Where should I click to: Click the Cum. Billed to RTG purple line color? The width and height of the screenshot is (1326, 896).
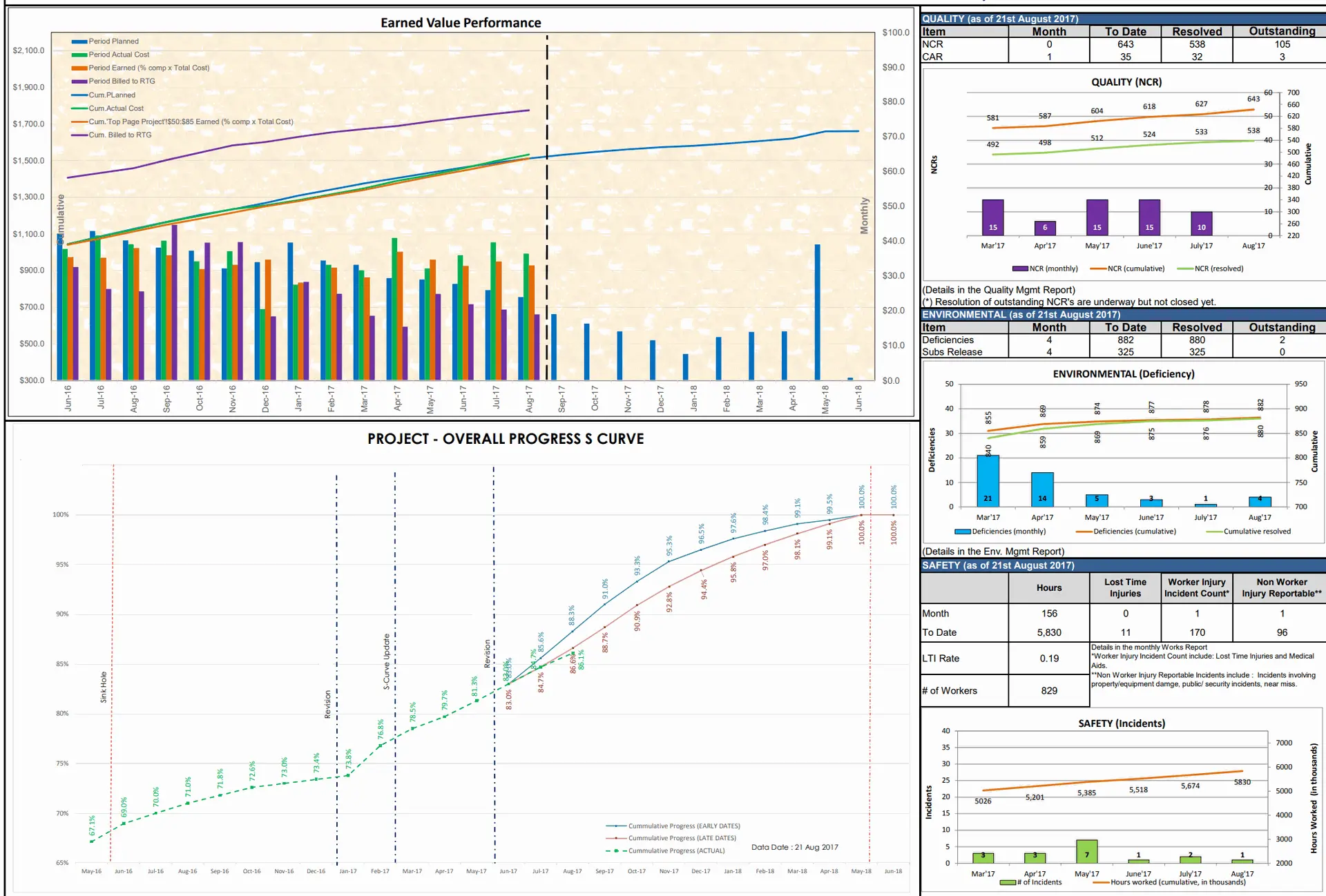click(78, 135)
